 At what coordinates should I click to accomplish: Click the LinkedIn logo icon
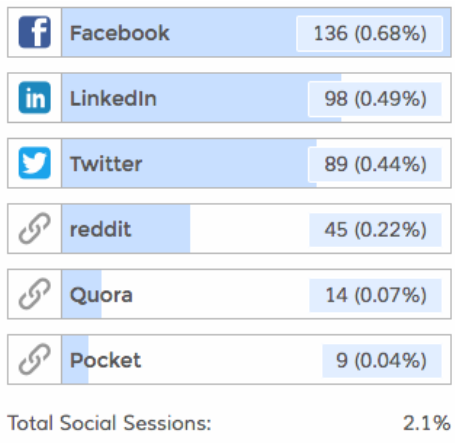tap(35, 98)
